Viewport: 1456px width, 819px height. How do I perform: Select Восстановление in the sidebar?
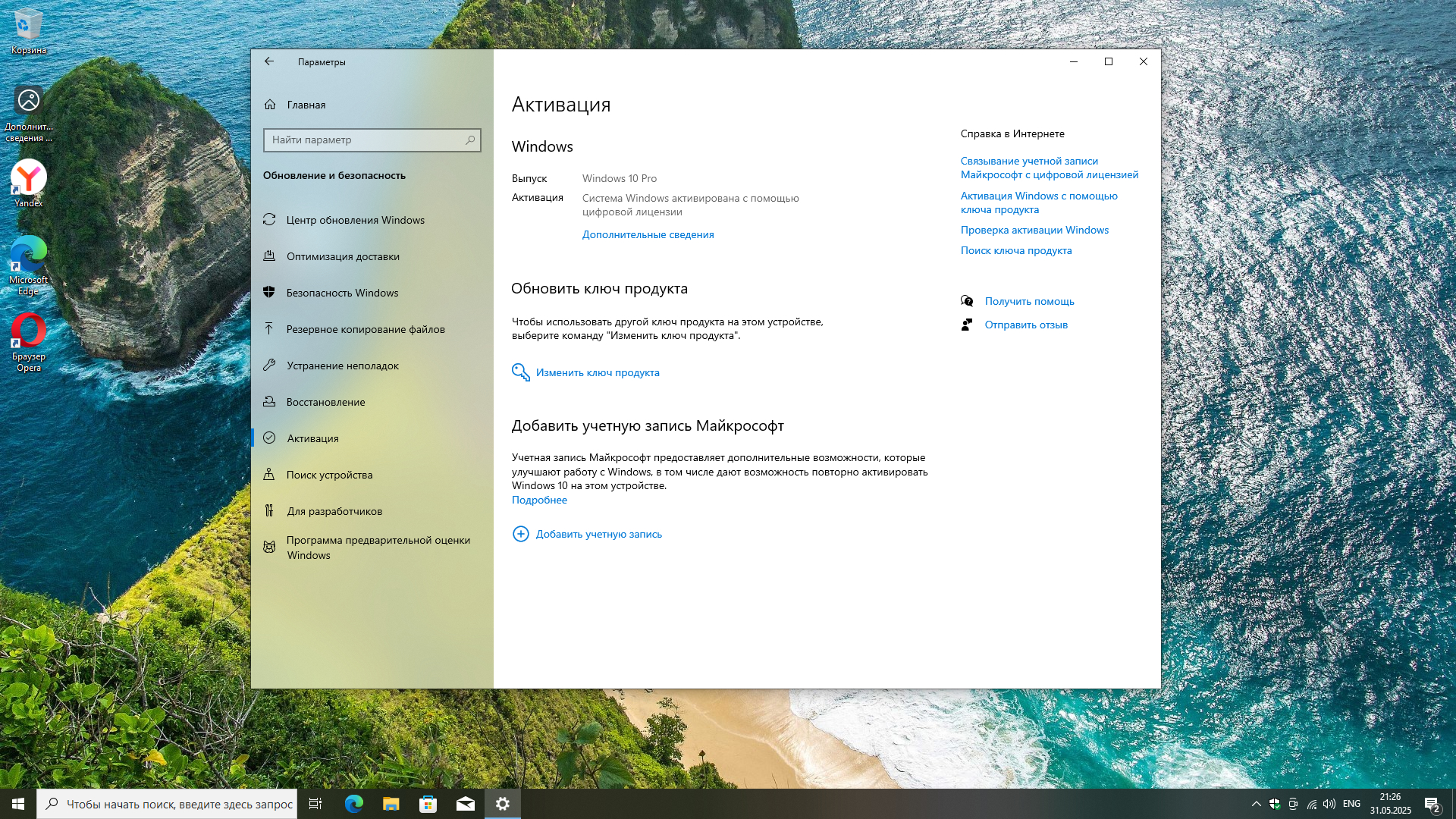(x=325, y=402)
